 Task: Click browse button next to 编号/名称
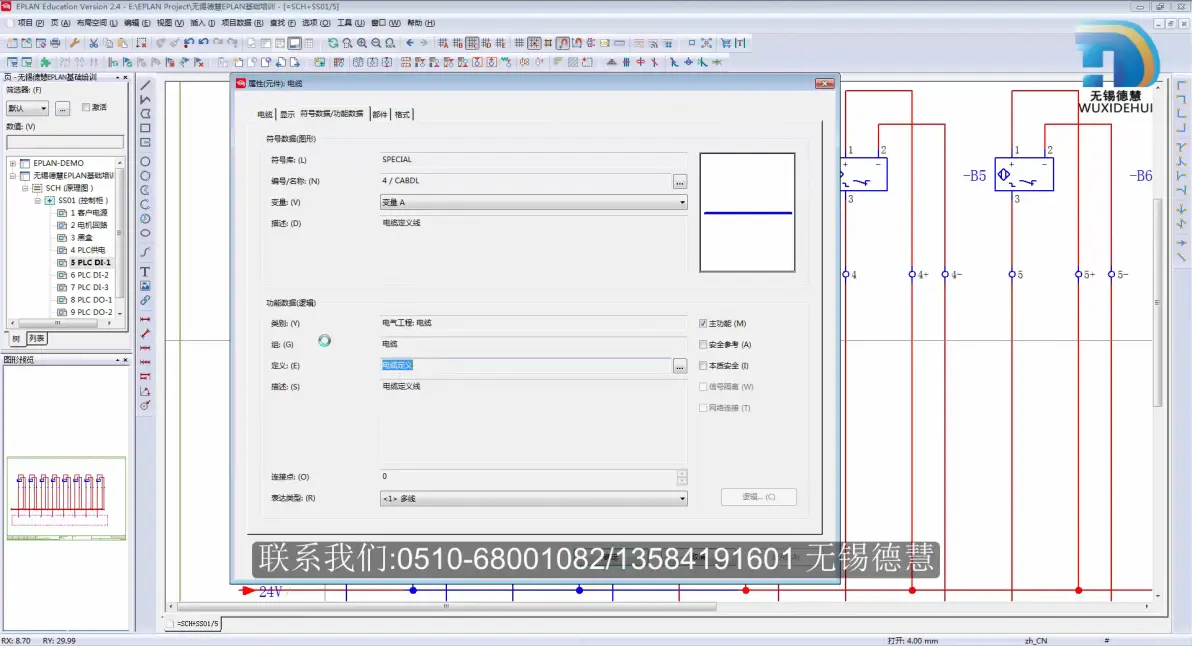pos(680,182)
